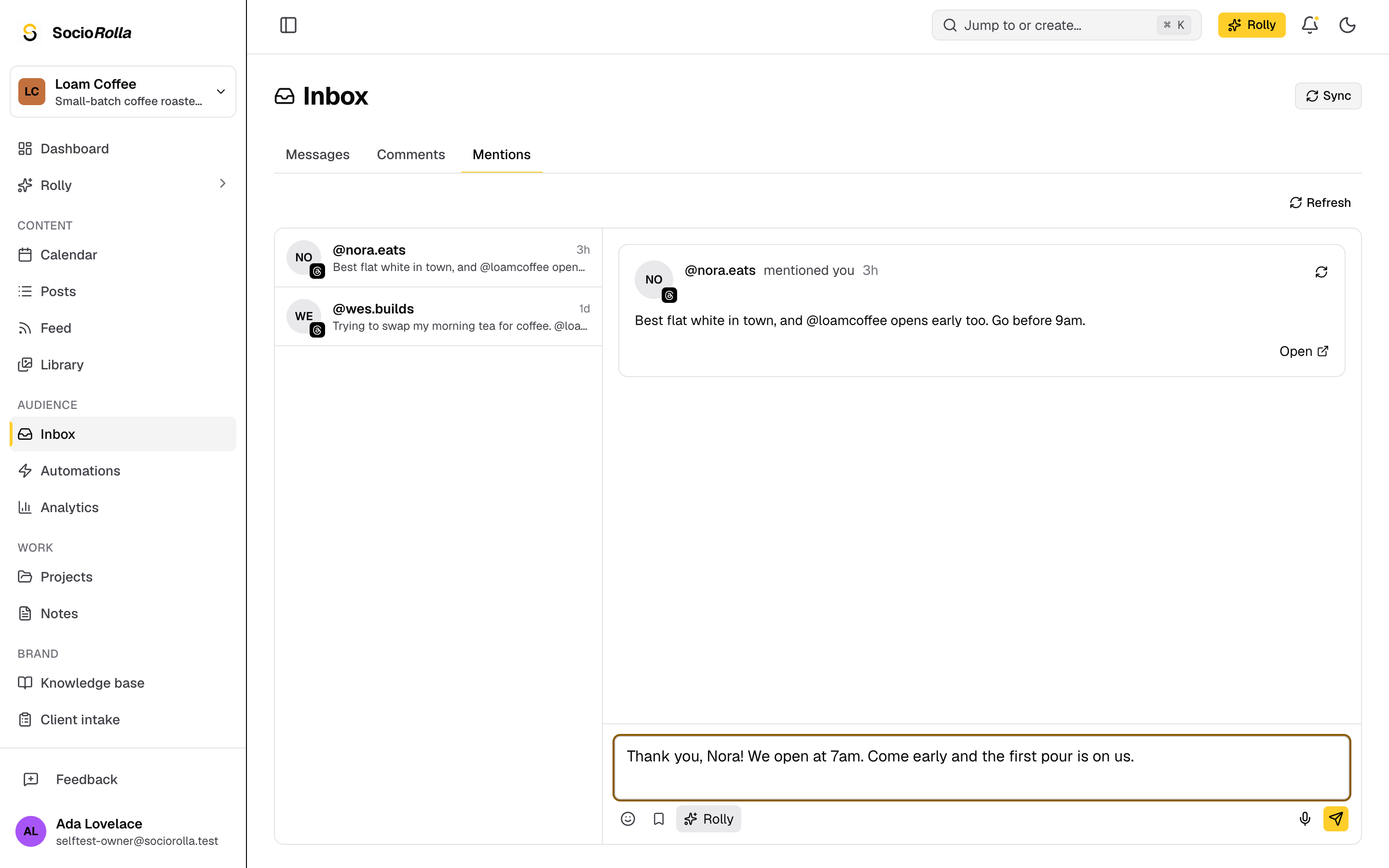Viewport: 1389px width, 868px height.
Task: Click the Sync button
Action: (1328, 96)
